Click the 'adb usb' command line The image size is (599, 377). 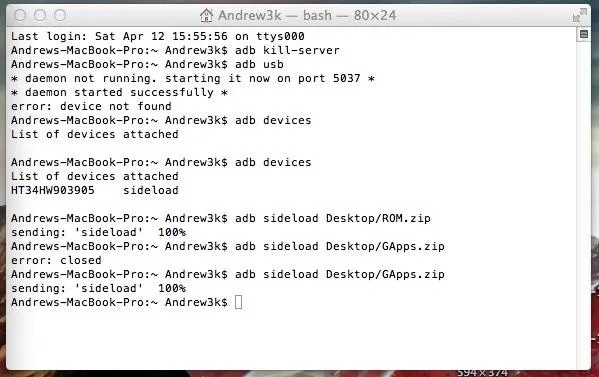(147, 64)
